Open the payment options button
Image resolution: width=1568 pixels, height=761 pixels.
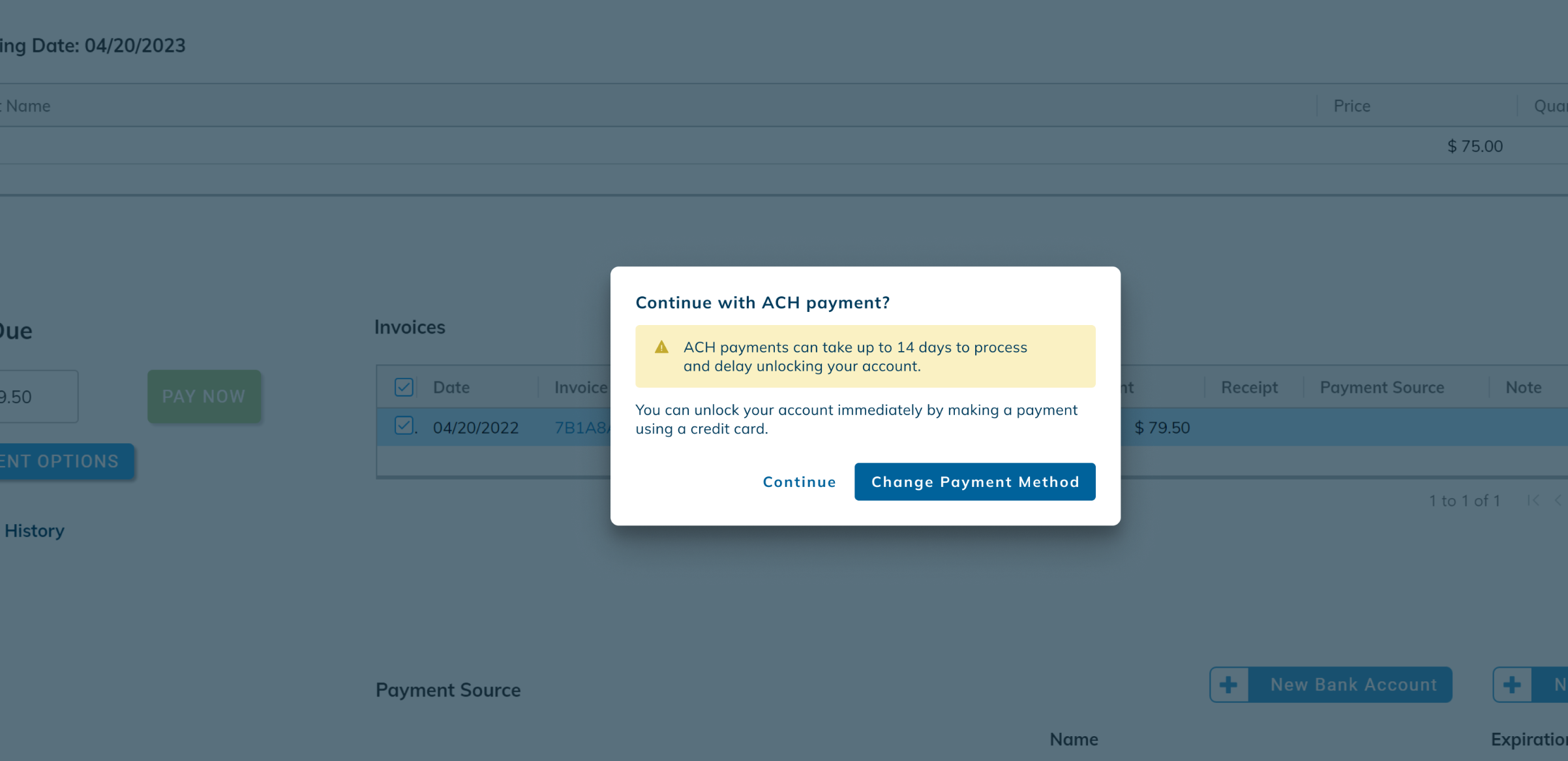coord(66,461)
